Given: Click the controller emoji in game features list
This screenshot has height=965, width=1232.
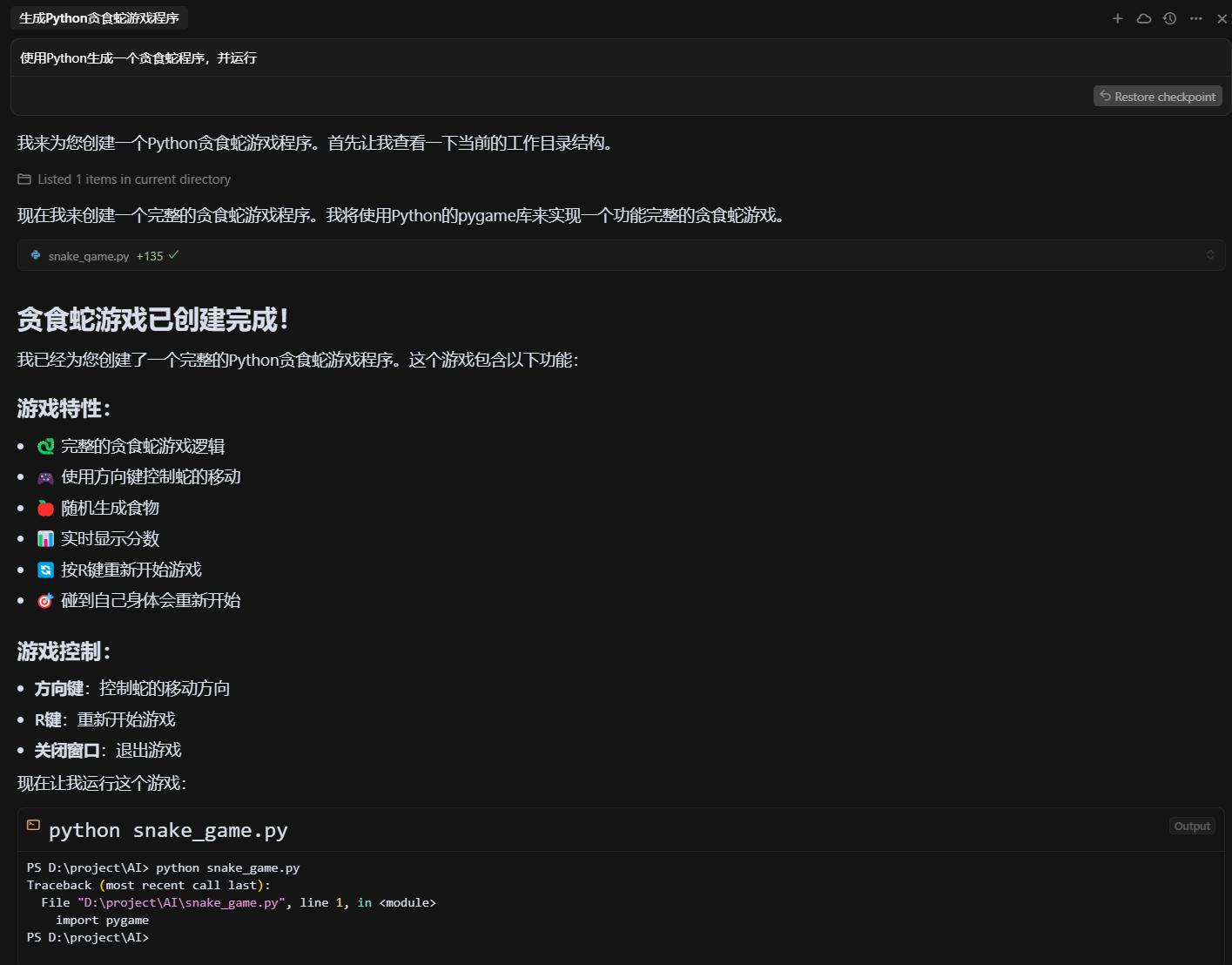Looking at the screenshot, I should (x=45, y=477).
